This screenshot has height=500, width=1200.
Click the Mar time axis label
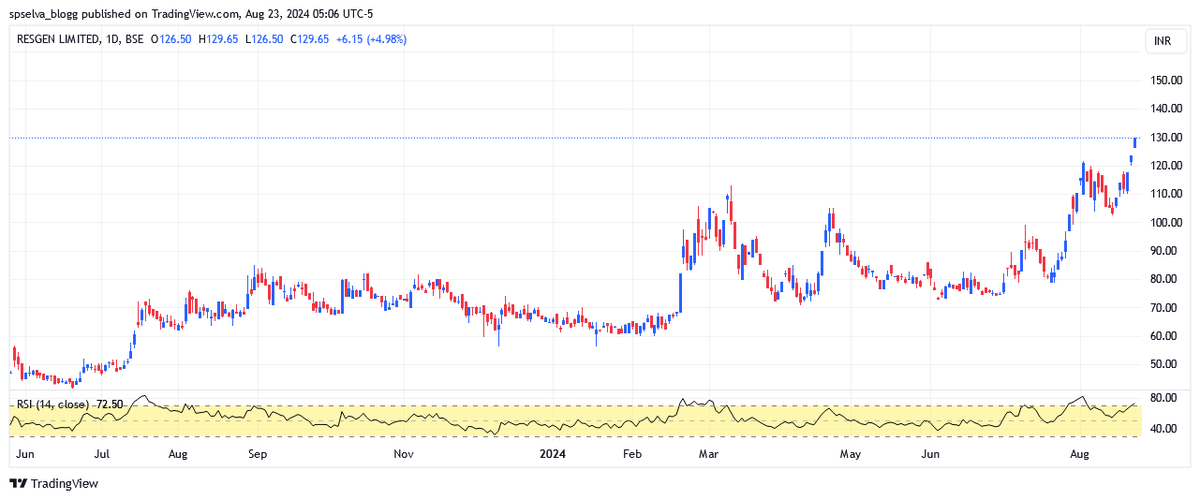[x=708, y=455]
